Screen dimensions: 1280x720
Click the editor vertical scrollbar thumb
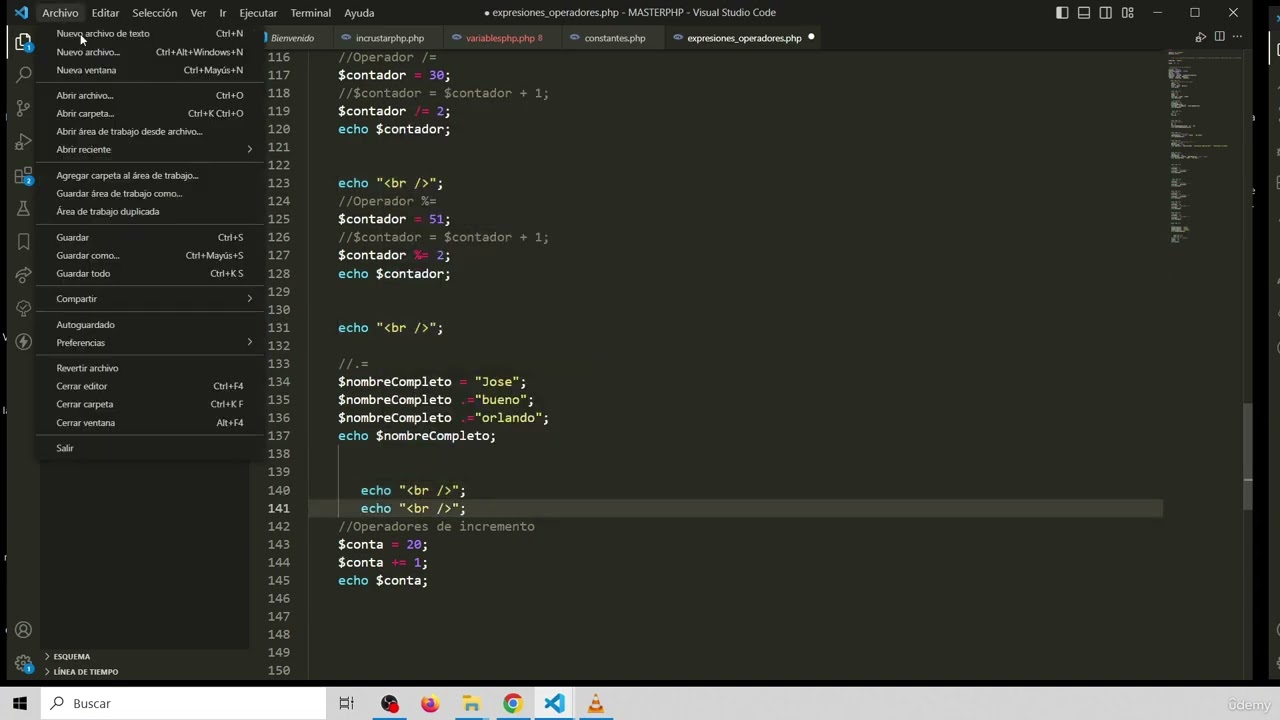1248,457
